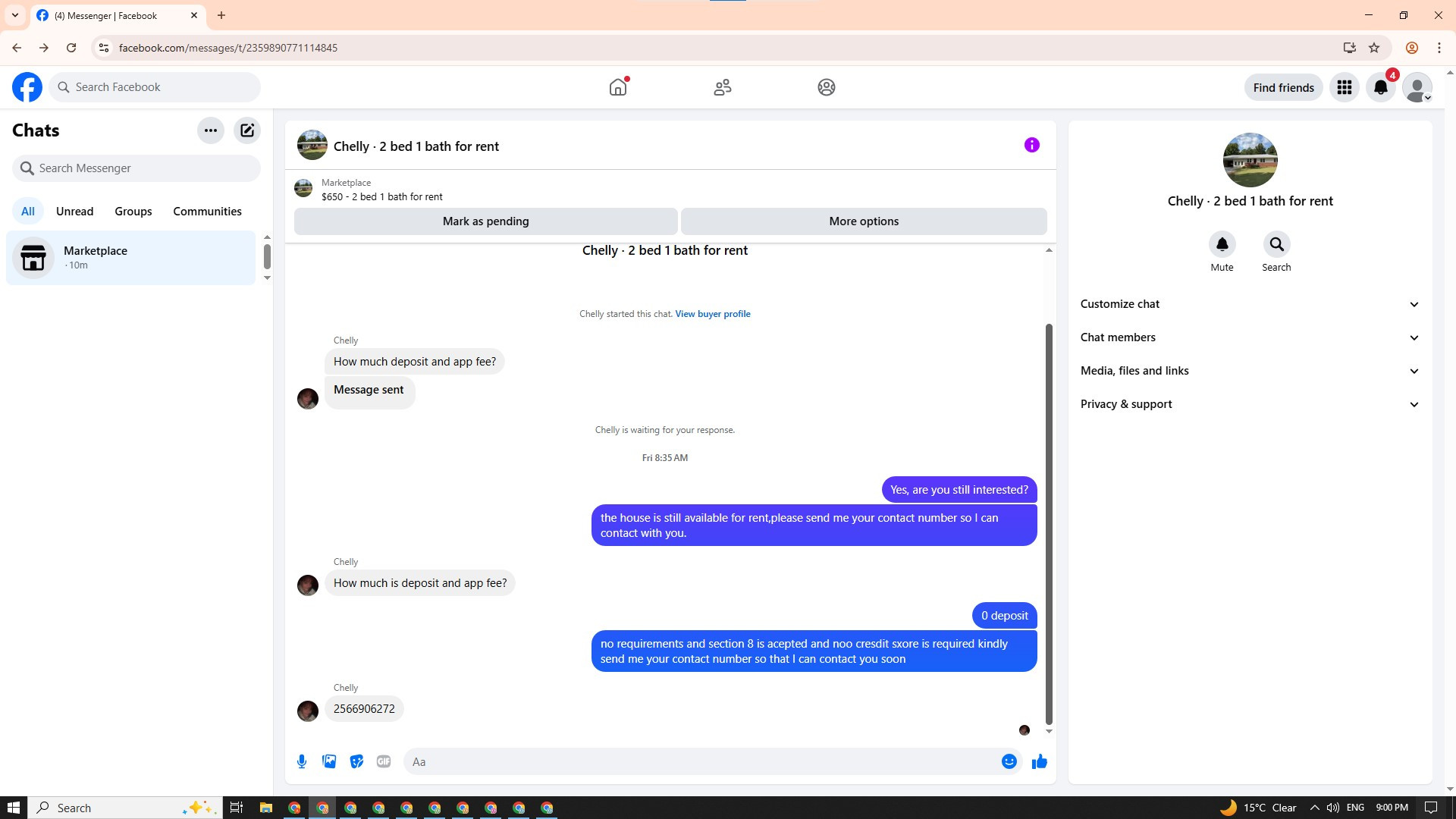This screenshot has width=1456, height=819.
Task: Switch to the Messenger browser tab
Action: click(118, 15)
